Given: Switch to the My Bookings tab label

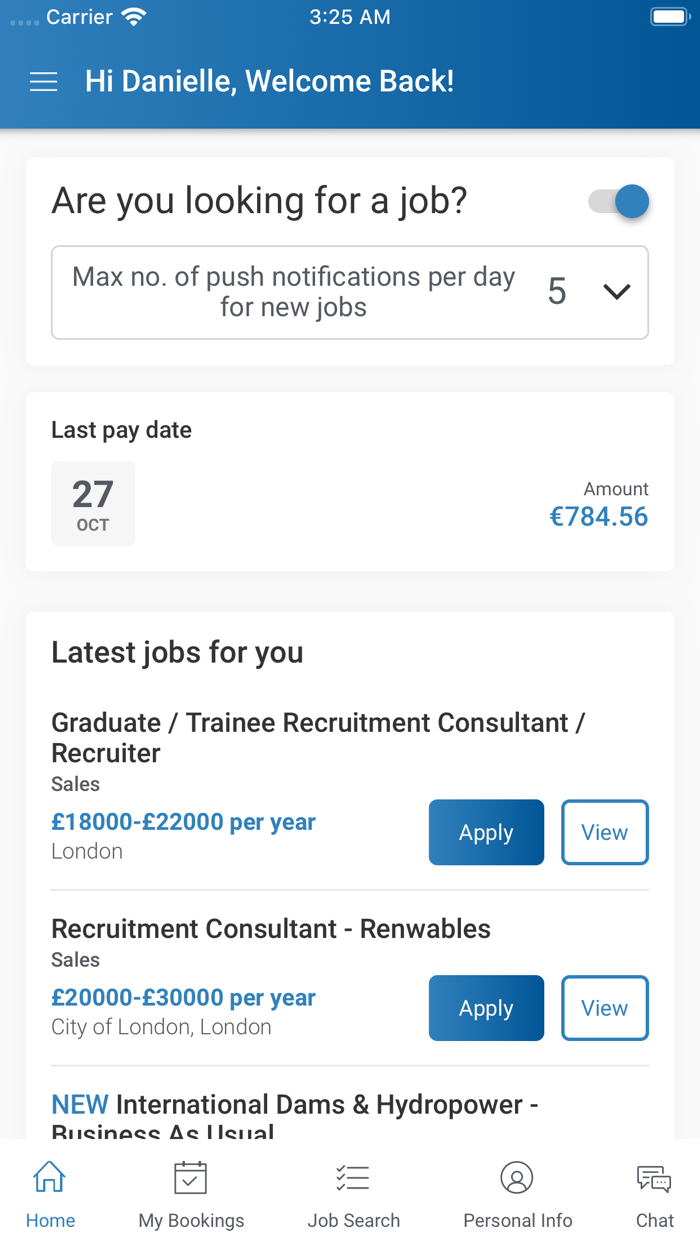Looking at the screenshot, I should (x=191, y=1221).
